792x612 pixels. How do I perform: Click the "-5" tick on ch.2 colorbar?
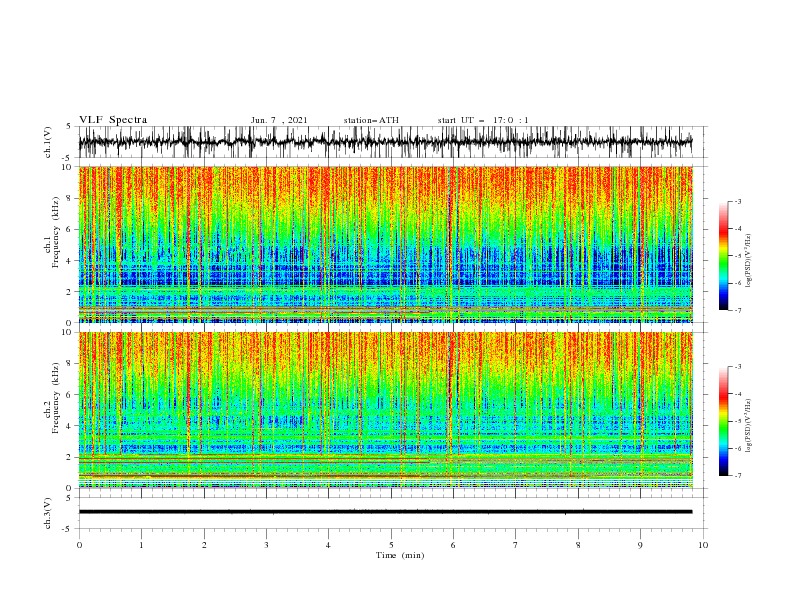[x=737, y=421]
